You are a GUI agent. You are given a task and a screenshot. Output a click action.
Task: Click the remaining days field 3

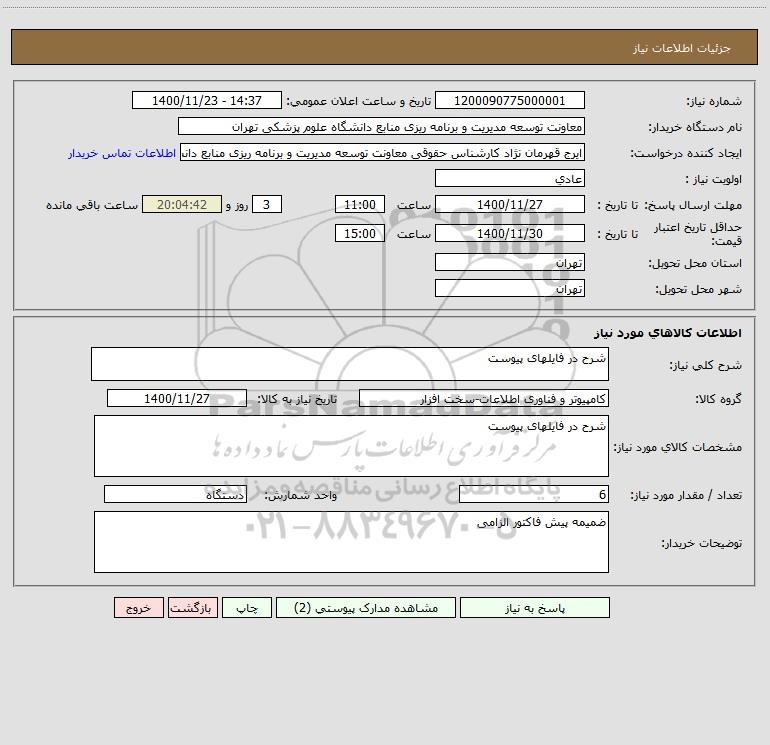(x=267, y=204)
